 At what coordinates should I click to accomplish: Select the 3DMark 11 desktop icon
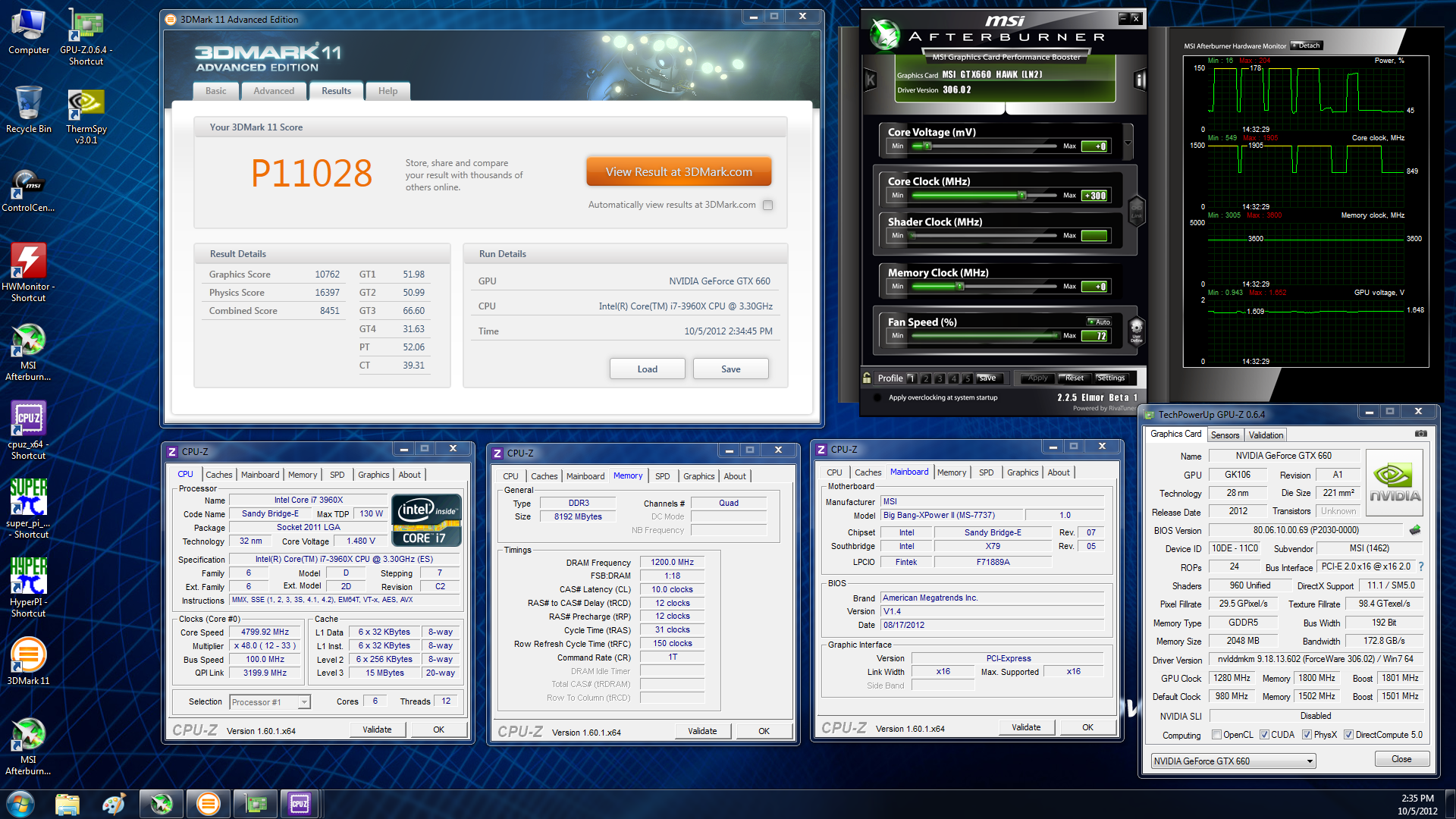[x=28, y=660]
